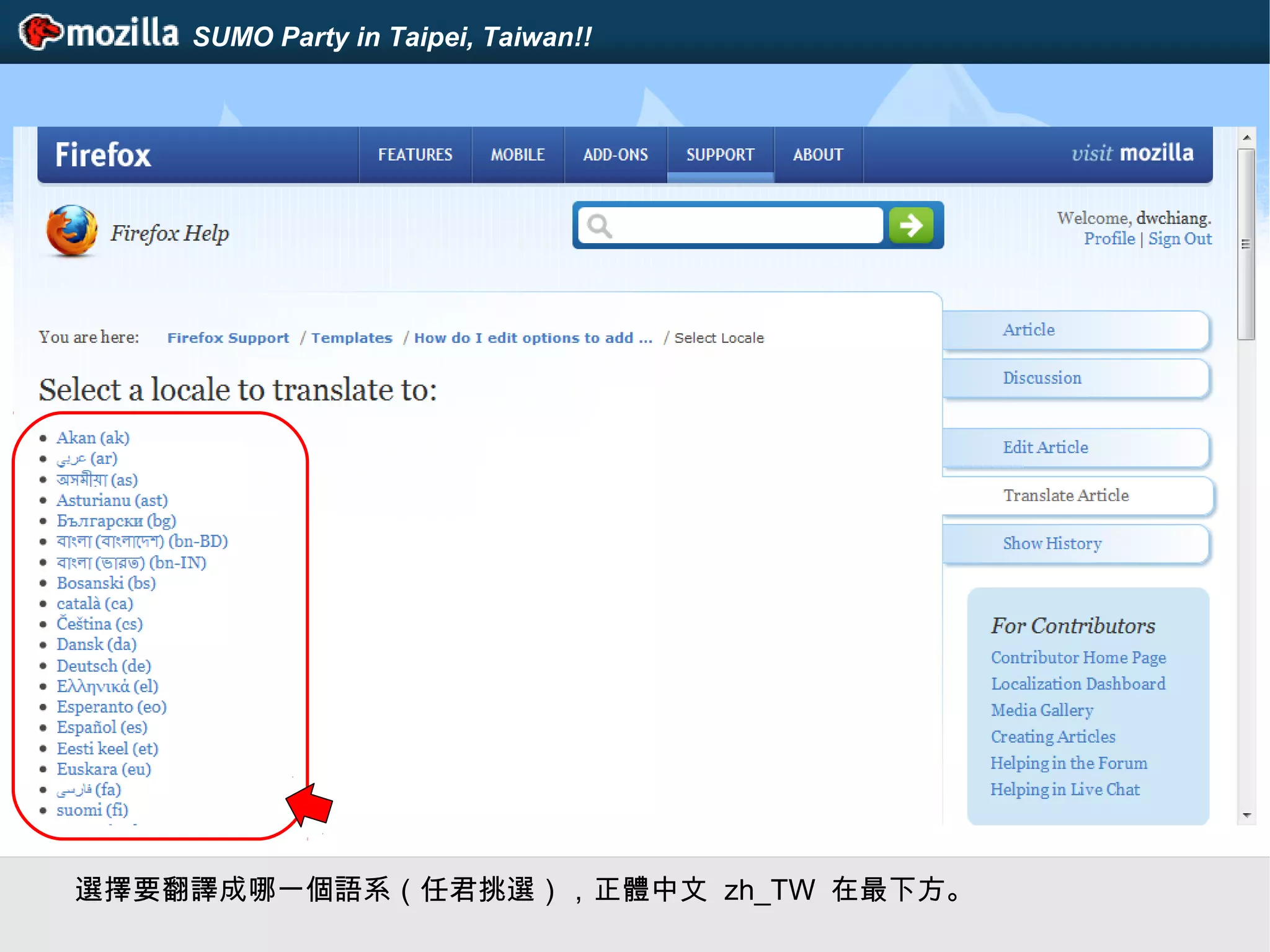The height and width of the screenshot is (952, 1270).
Task: Click the scrollbar up arrow
Action: [1246, 137]
